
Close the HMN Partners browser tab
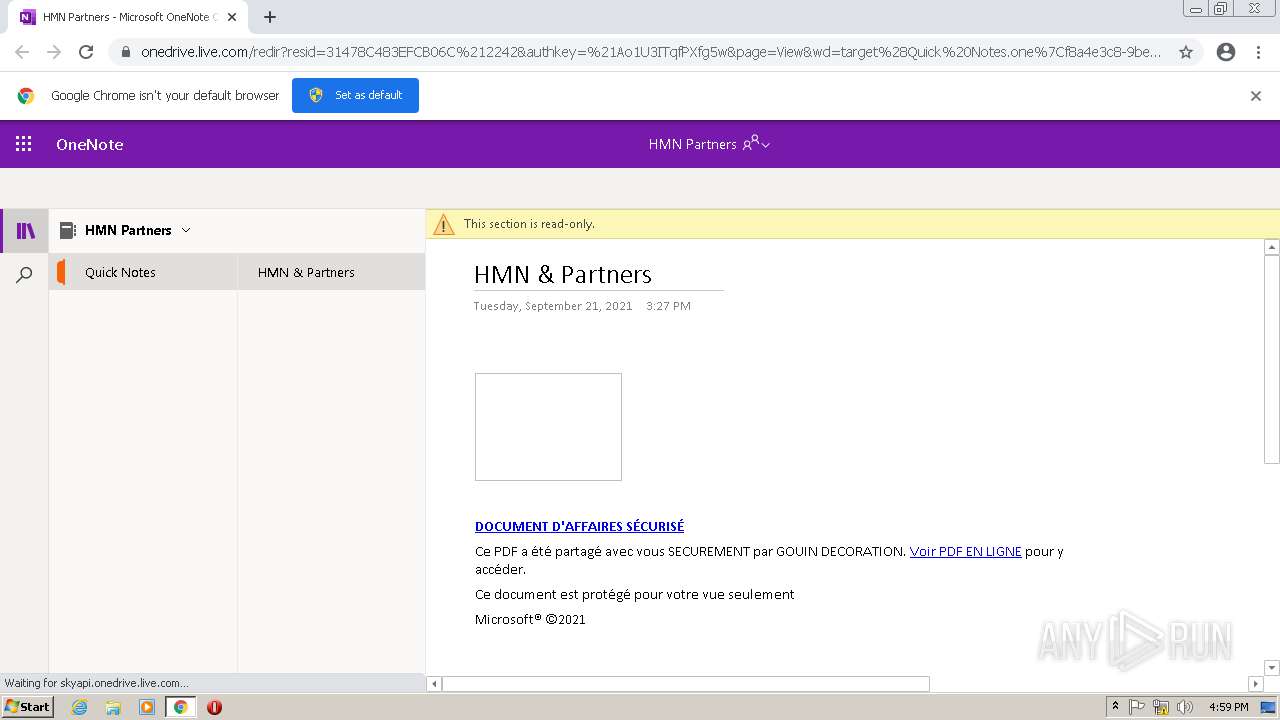pos(232,17)
